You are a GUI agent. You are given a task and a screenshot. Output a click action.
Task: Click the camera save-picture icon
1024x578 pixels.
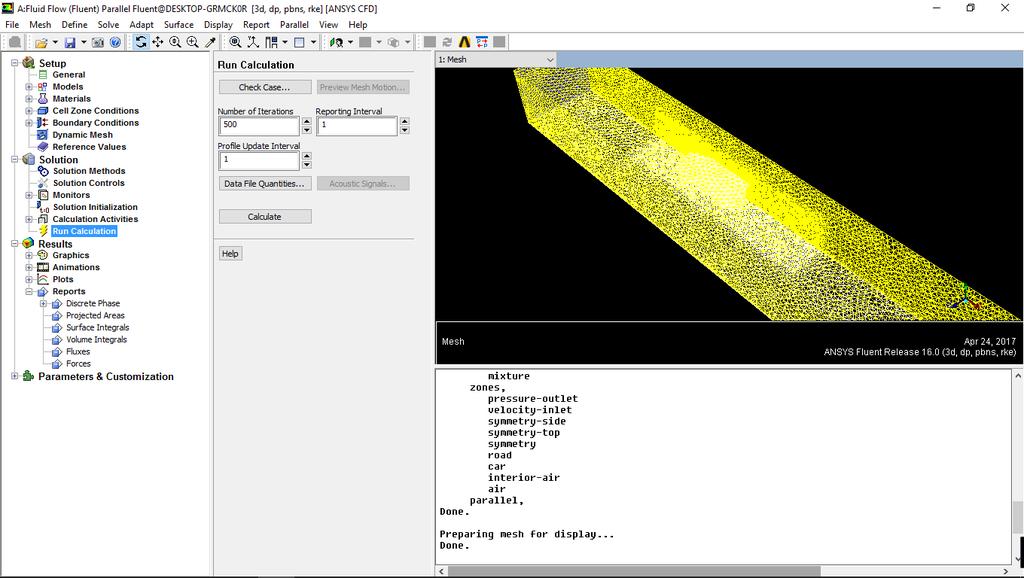[98, 42]
